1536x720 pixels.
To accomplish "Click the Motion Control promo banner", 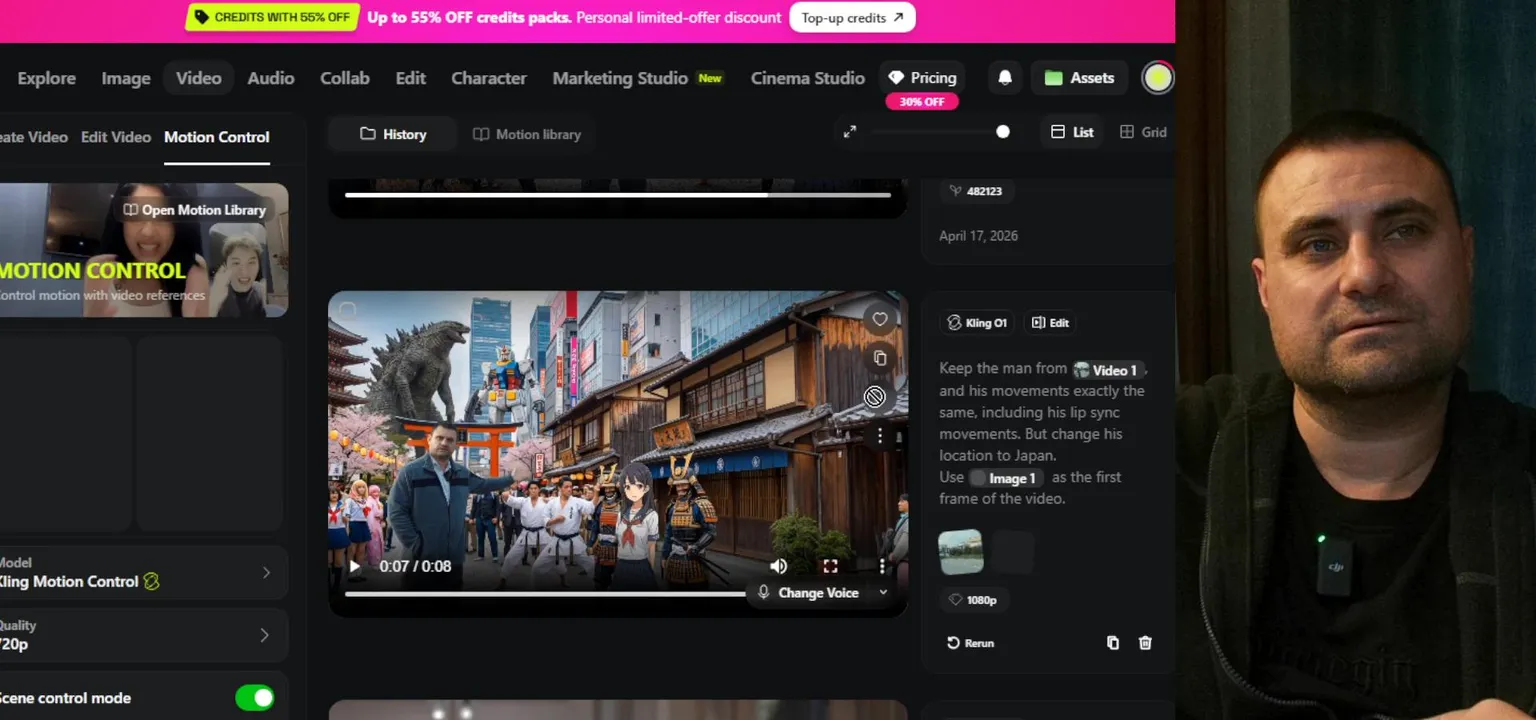I will [144, 250].
